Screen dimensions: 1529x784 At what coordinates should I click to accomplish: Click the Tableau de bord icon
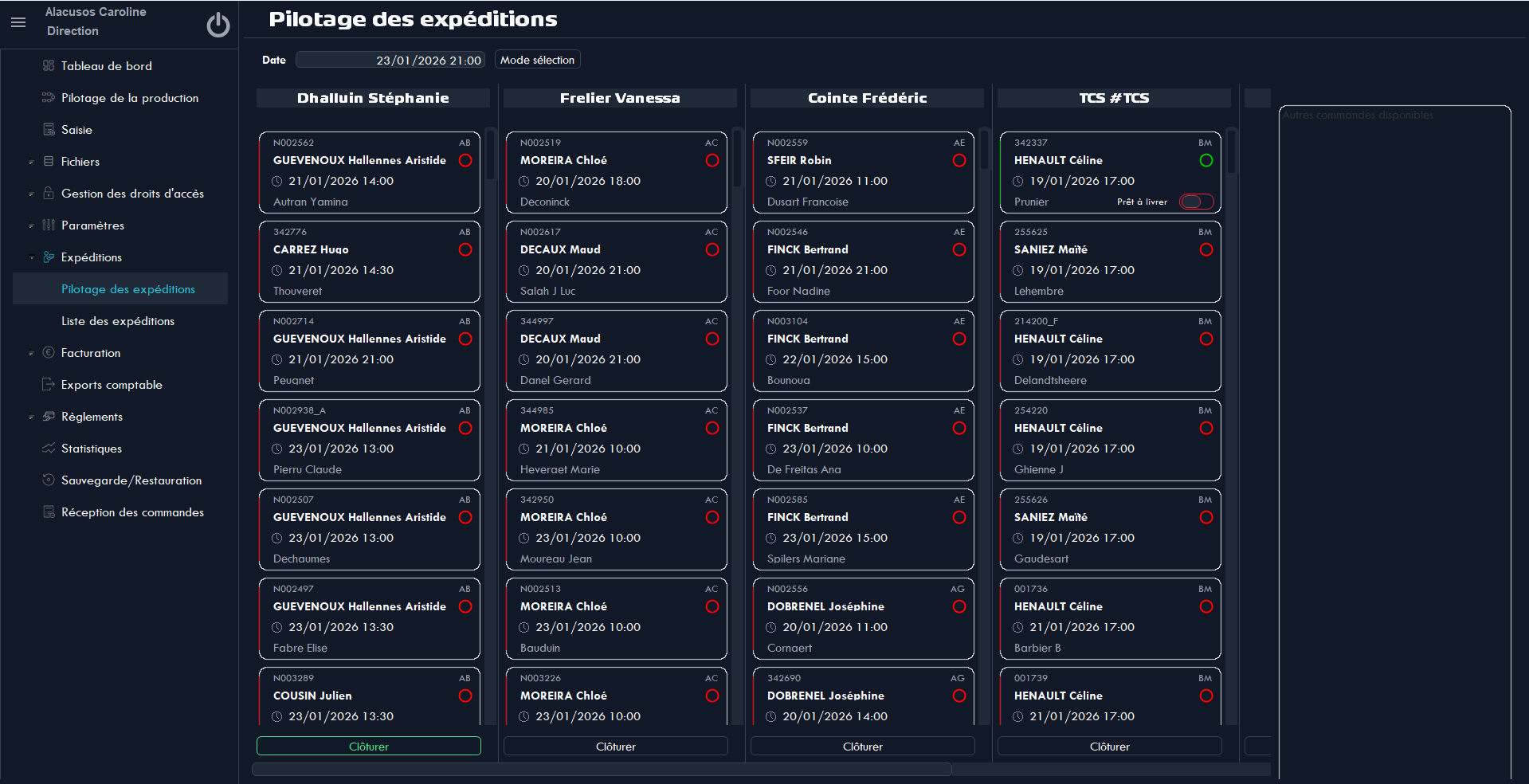click(x=49, y=65)
